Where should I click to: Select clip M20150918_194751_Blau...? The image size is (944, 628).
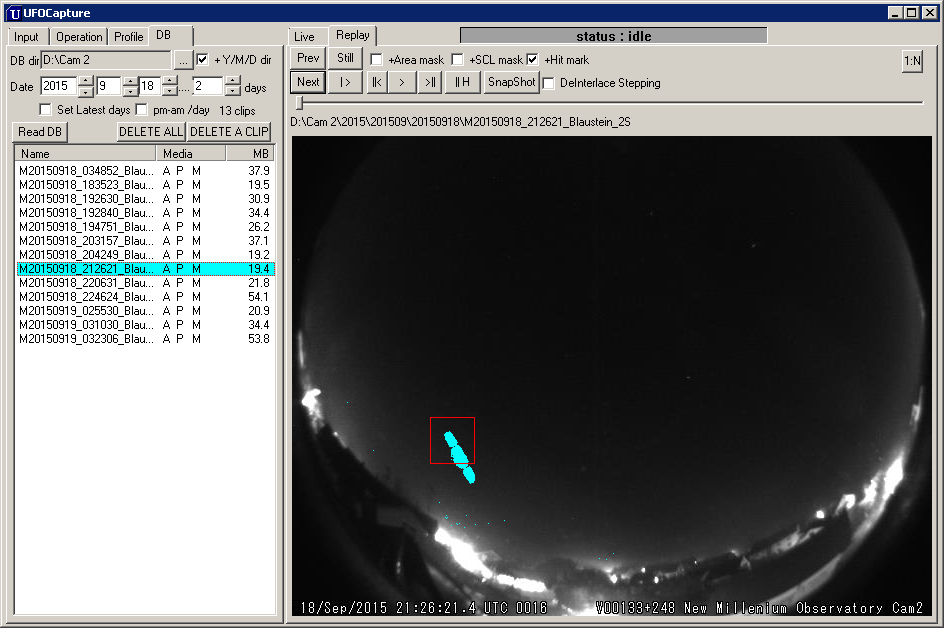[x=145, y=227]
